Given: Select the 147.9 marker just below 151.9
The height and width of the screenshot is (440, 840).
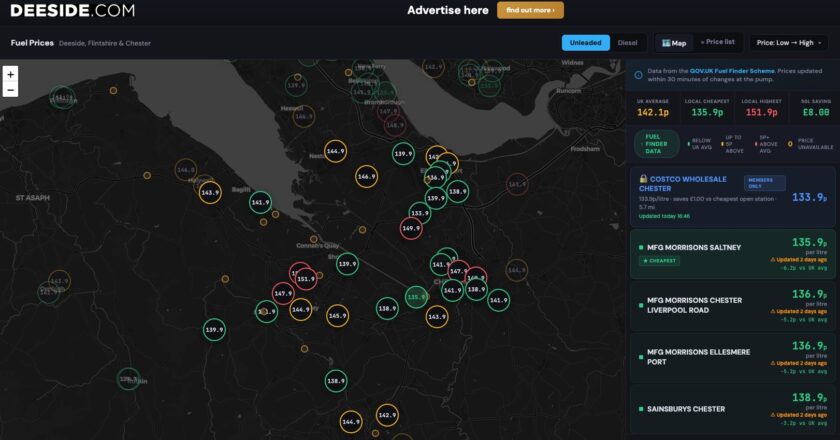Looking at the screenshot, I should [283, 294].
